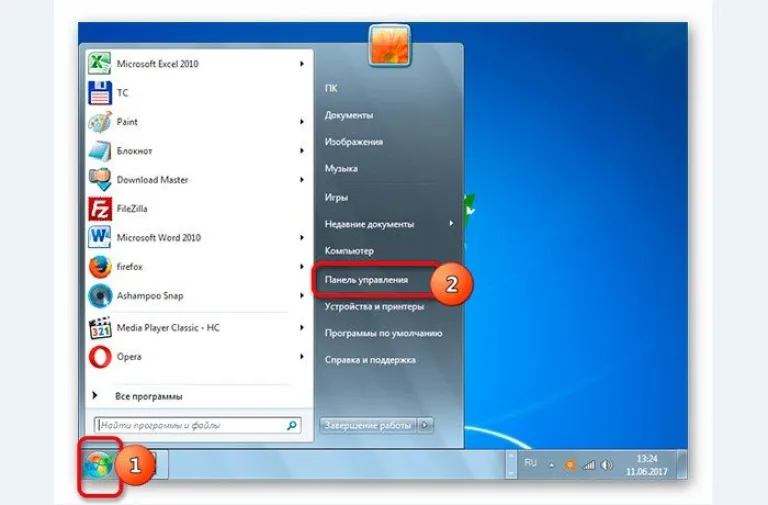
Task: Click the RU language indicator
Action: pyautogui.click(x=530, y=463)
